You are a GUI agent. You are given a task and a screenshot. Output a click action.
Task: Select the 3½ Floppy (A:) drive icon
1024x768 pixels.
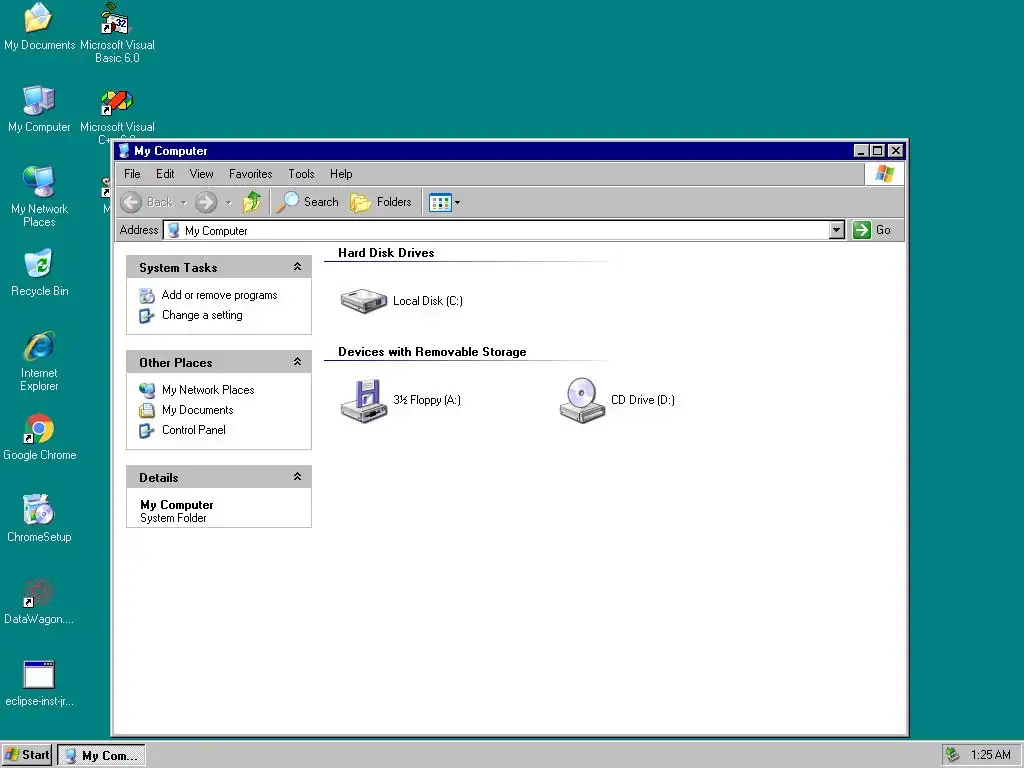click(x=364, y=400)
